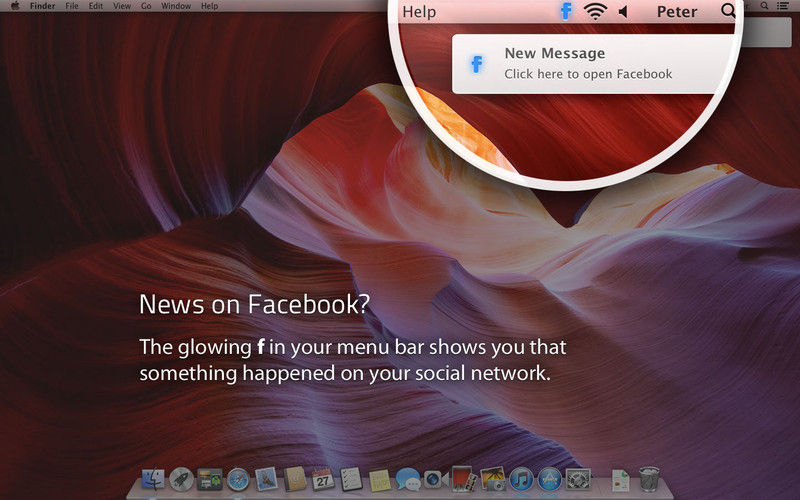Open yellow Notes icon in Dock
Viewport: 800px width, 500px height.
tap(380, 480)
